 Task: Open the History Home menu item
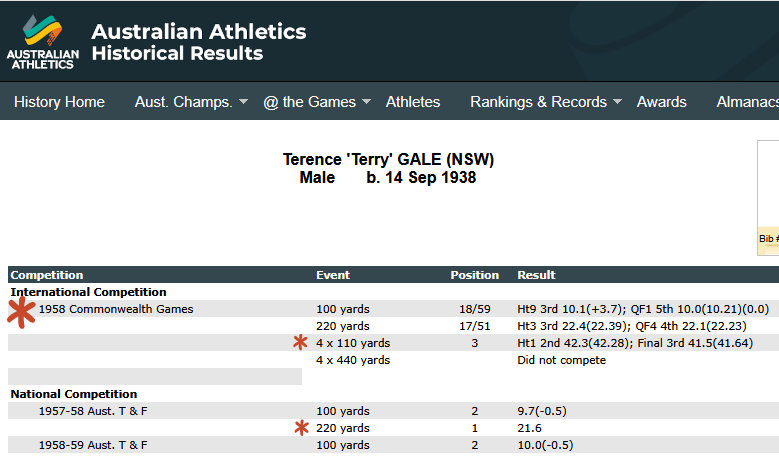pyautogui.click(x=59, y=102)
